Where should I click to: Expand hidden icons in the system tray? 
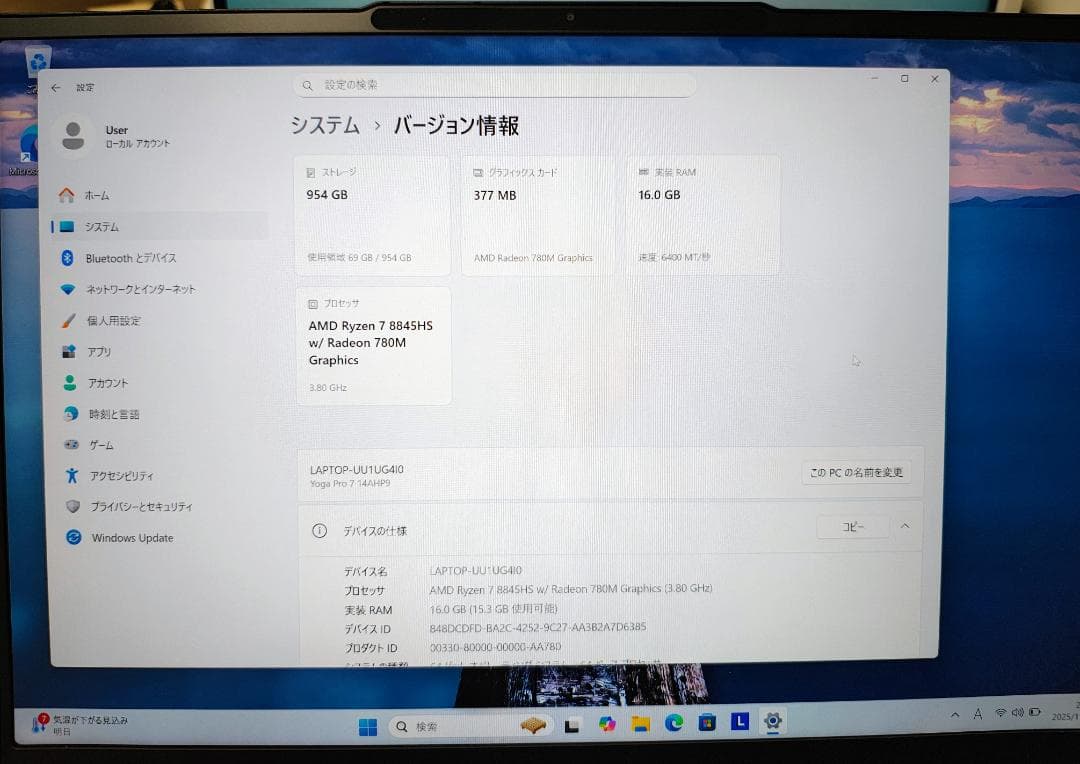pyautogui.click(x=955, y=713)
